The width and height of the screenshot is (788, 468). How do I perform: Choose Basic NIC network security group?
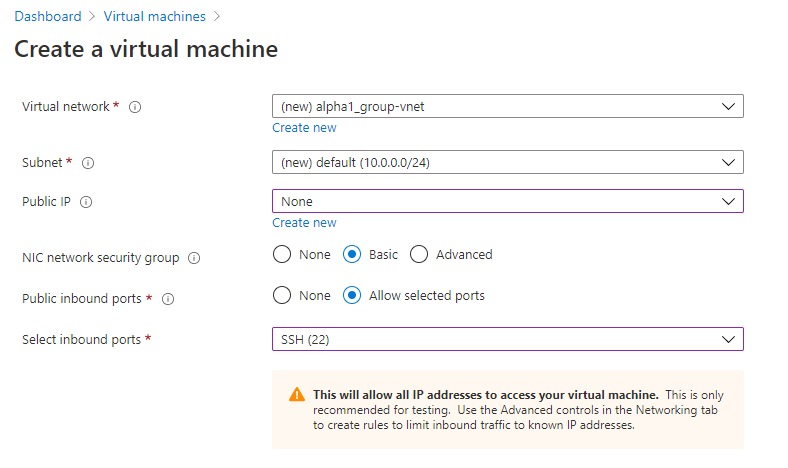click(x=352, y=255)
